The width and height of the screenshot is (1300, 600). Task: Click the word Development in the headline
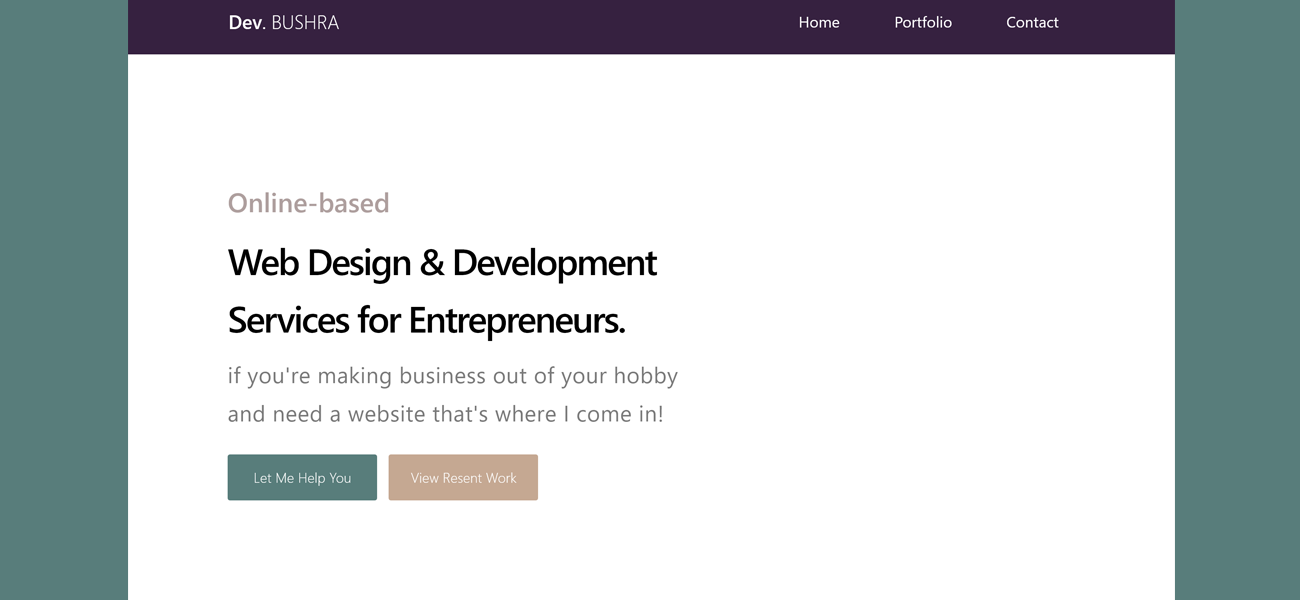click(x=554, y=263)
